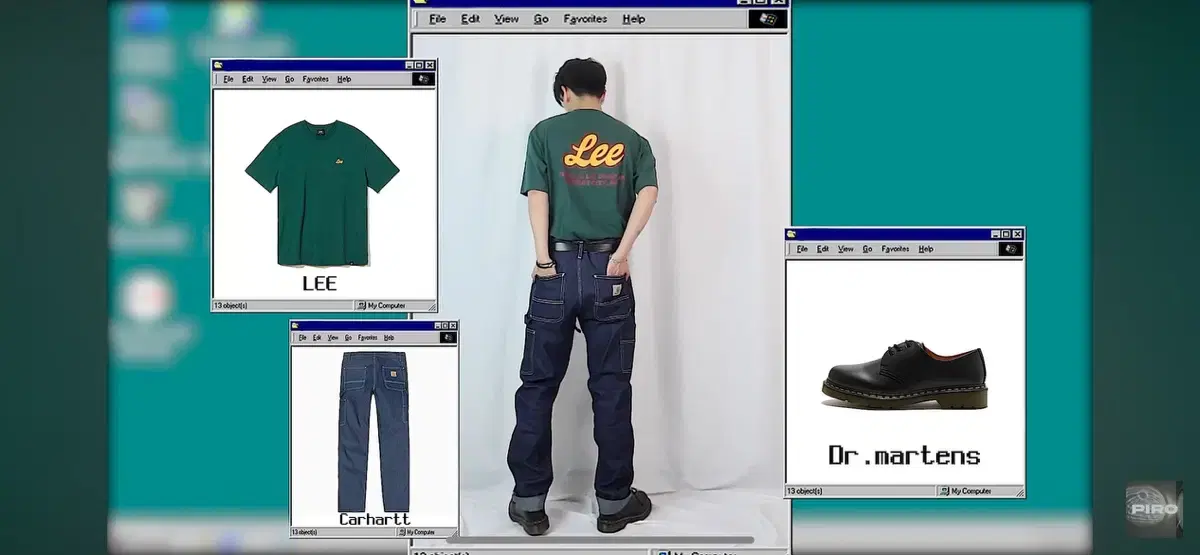This screenshot has width=1200, height=555.
Task: Click '13 object(s)' text in LEE window status bar
Action: [229, 306]
